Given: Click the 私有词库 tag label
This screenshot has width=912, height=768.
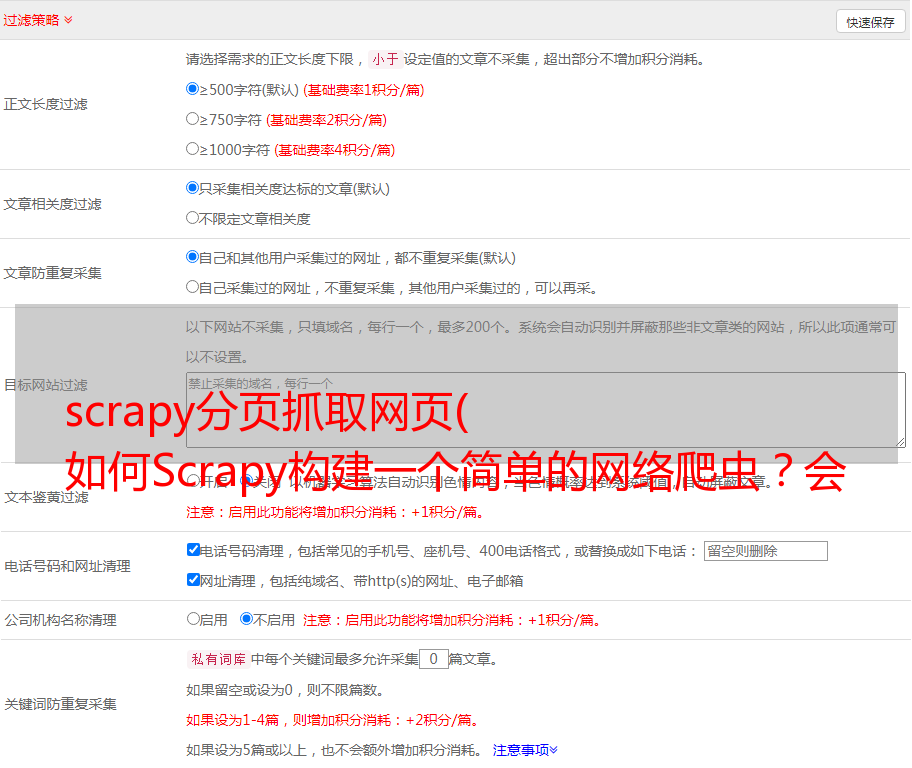Looking at the screenshot, I should point(219,659).
